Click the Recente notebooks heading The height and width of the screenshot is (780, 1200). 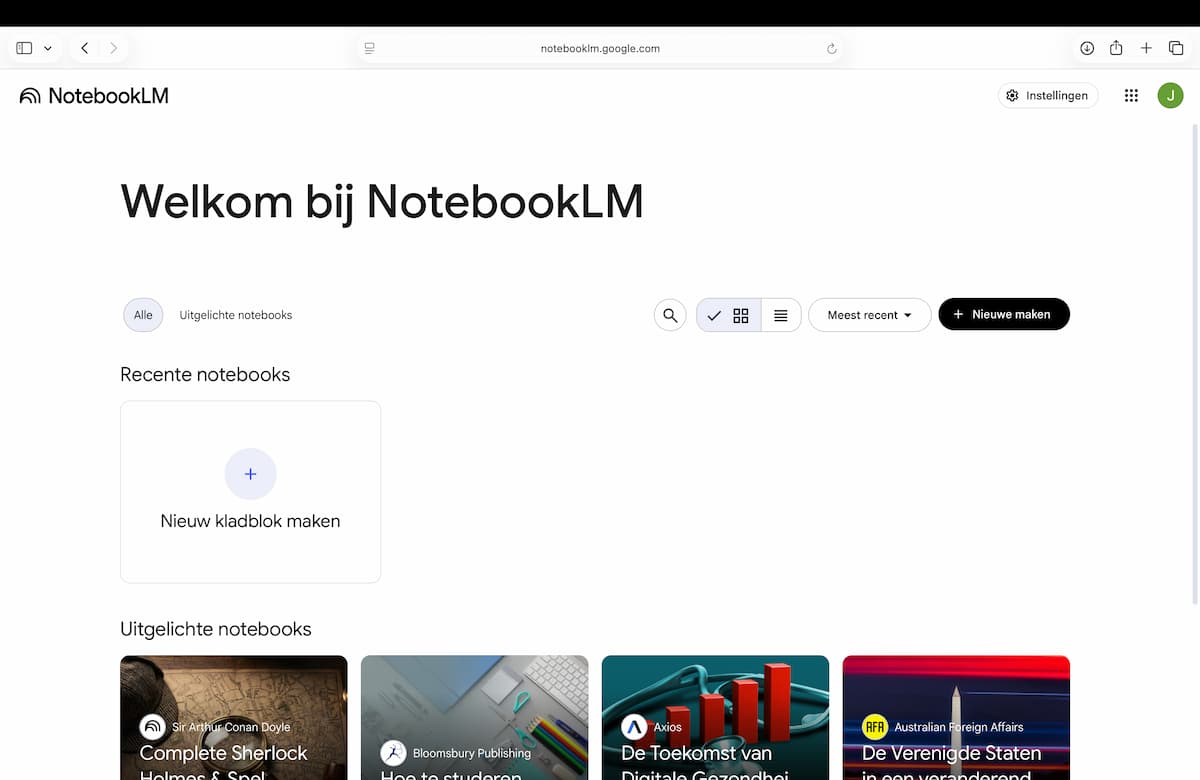[x=205, y=375]
